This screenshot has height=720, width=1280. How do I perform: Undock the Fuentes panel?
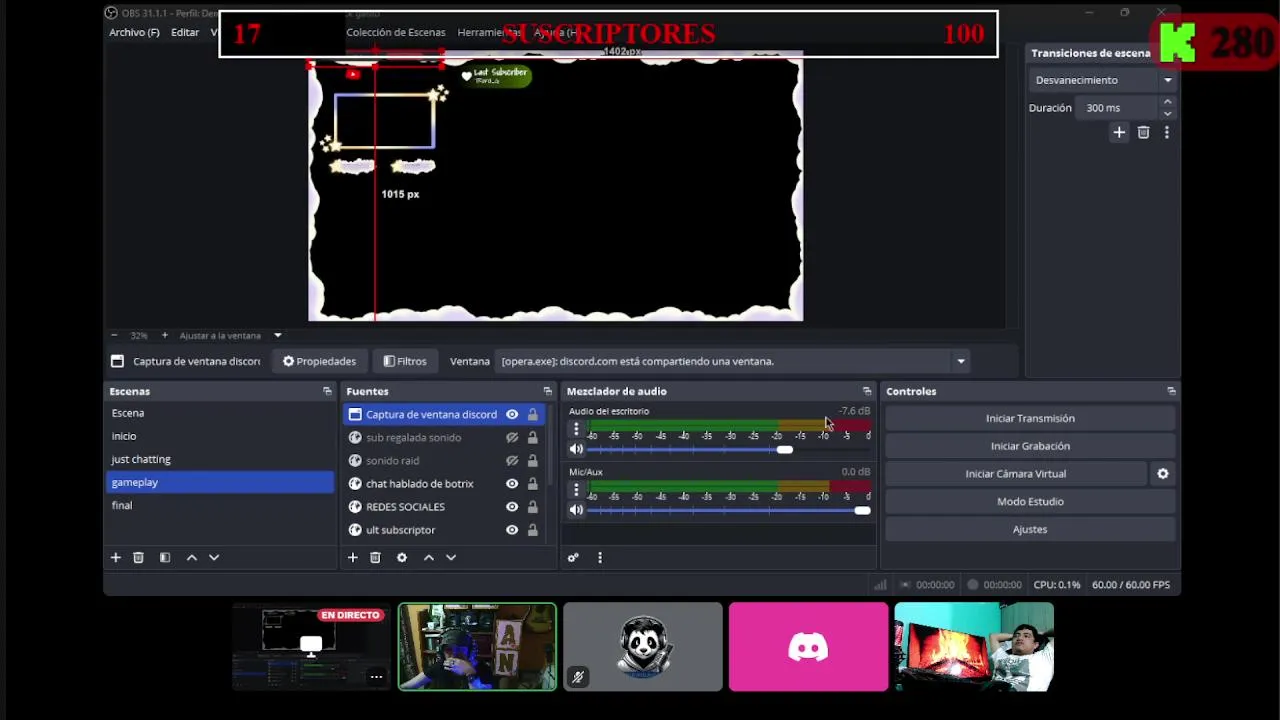click(547, 391)
